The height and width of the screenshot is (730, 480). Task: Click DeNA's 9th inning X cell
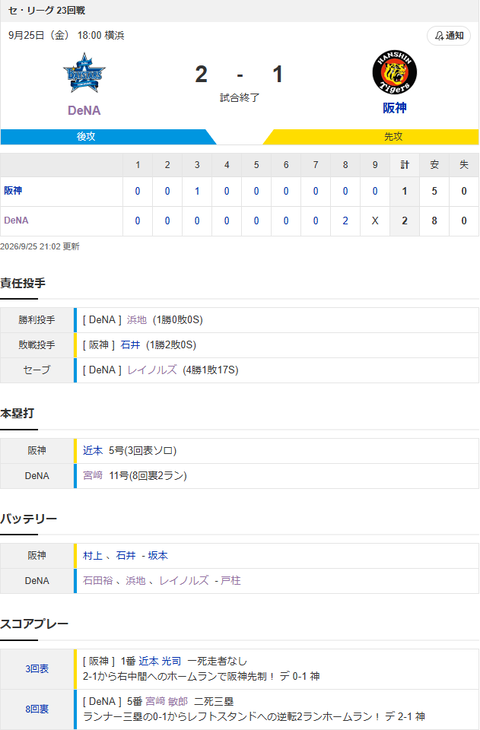[x=375, y=221]
